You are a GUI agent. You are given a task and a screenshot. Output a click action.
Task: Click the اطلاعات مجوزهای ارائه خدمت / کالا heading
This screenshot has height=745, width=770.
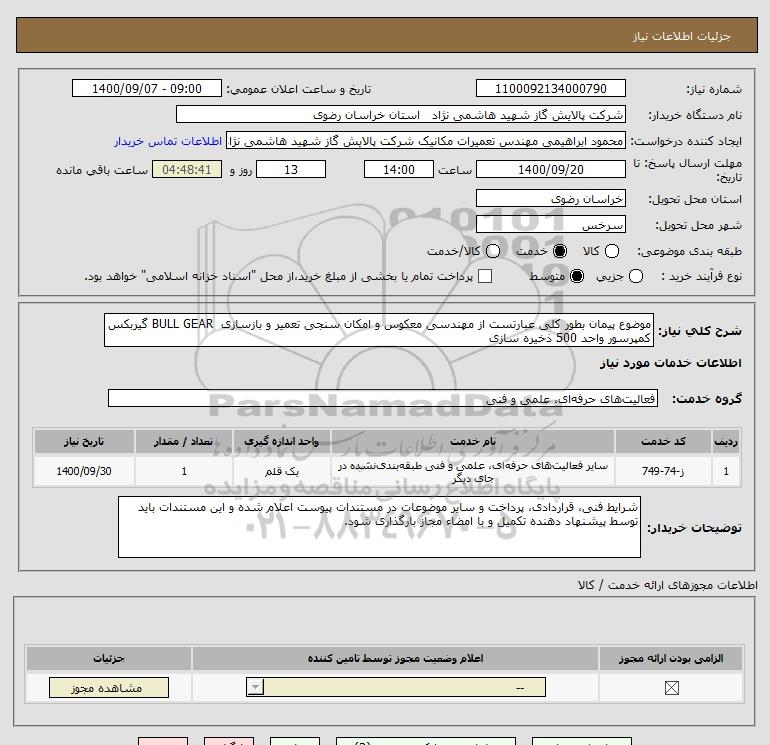[668, 585]
